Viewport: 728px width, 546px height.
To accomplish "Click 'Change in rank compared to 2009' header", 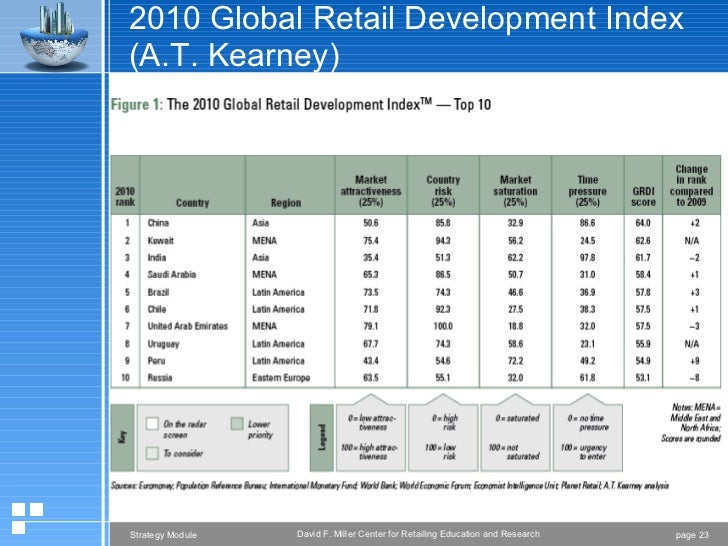I will (x=691, y=185).
